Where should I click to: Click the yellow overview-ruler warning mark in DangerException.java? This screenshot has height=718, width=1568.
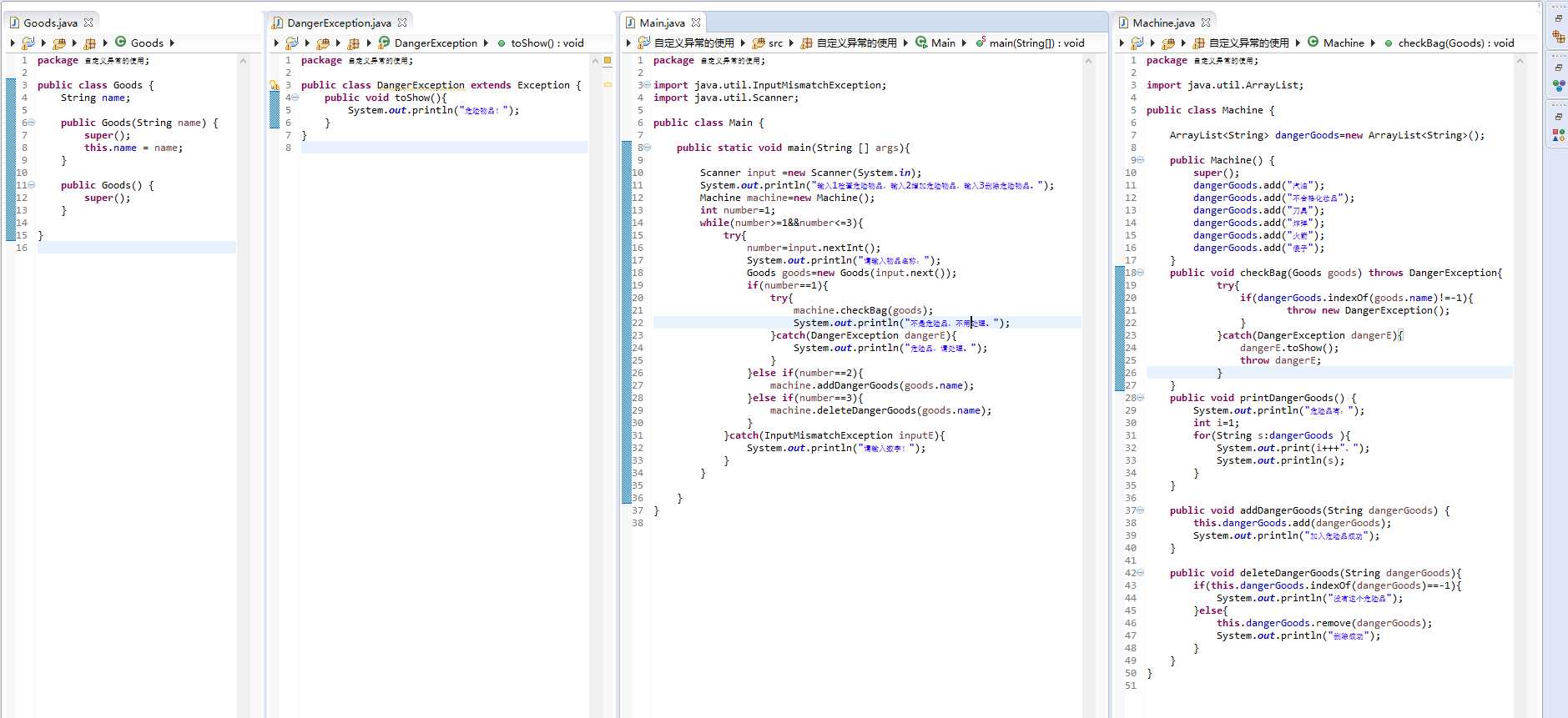pyautogui.click(x=608, y=84)
